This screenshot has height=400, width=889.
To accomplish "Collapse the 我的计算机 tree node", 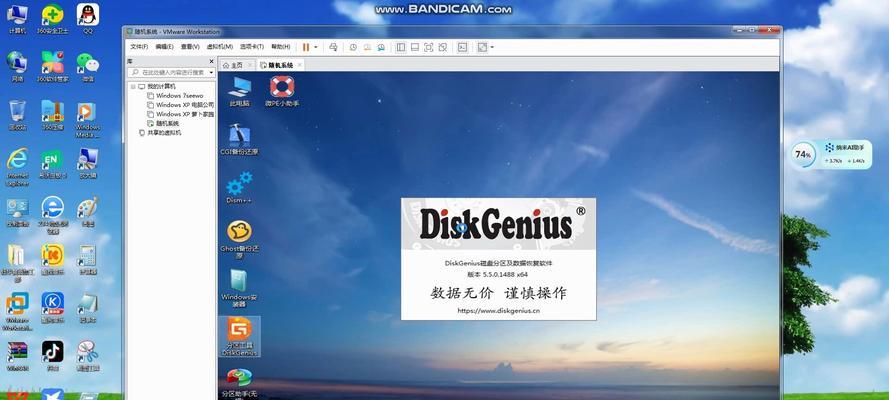I will [x=133, y=87].
